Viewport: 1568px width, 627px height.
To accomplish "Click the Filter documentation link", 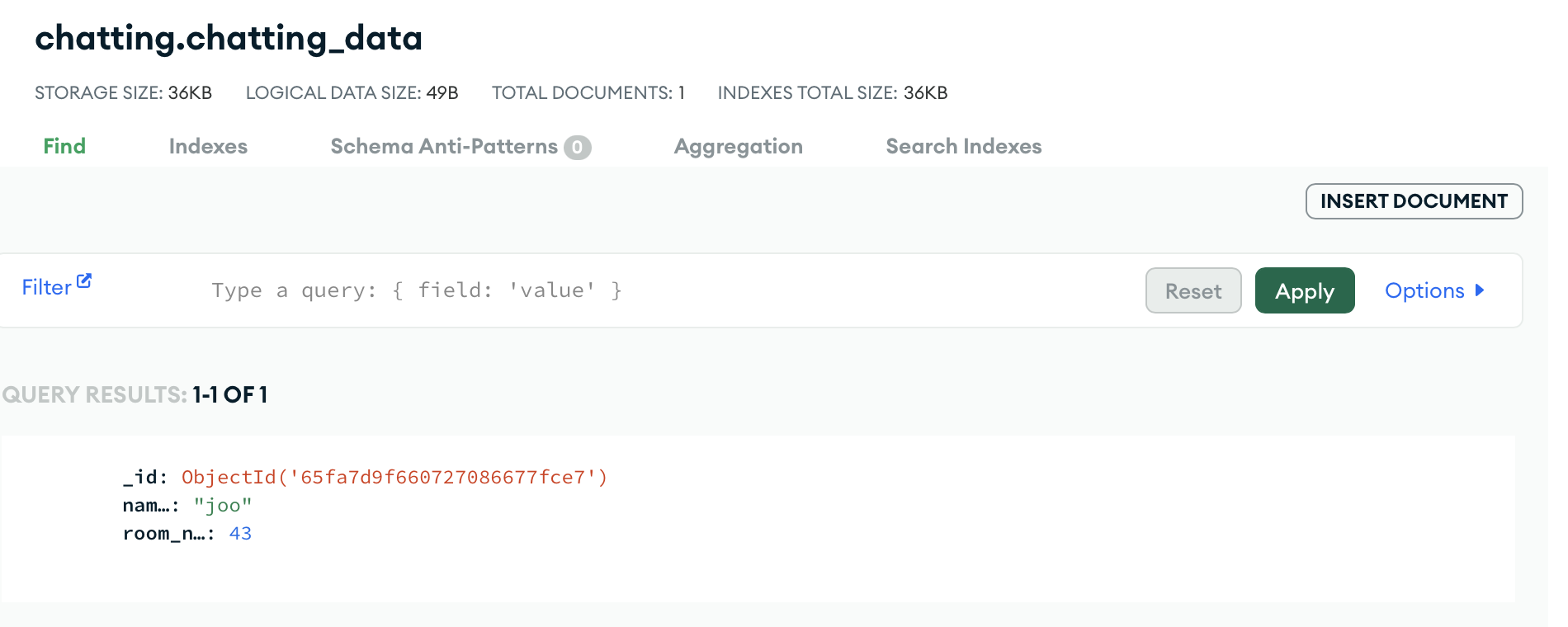I will (x=47, y=287).
